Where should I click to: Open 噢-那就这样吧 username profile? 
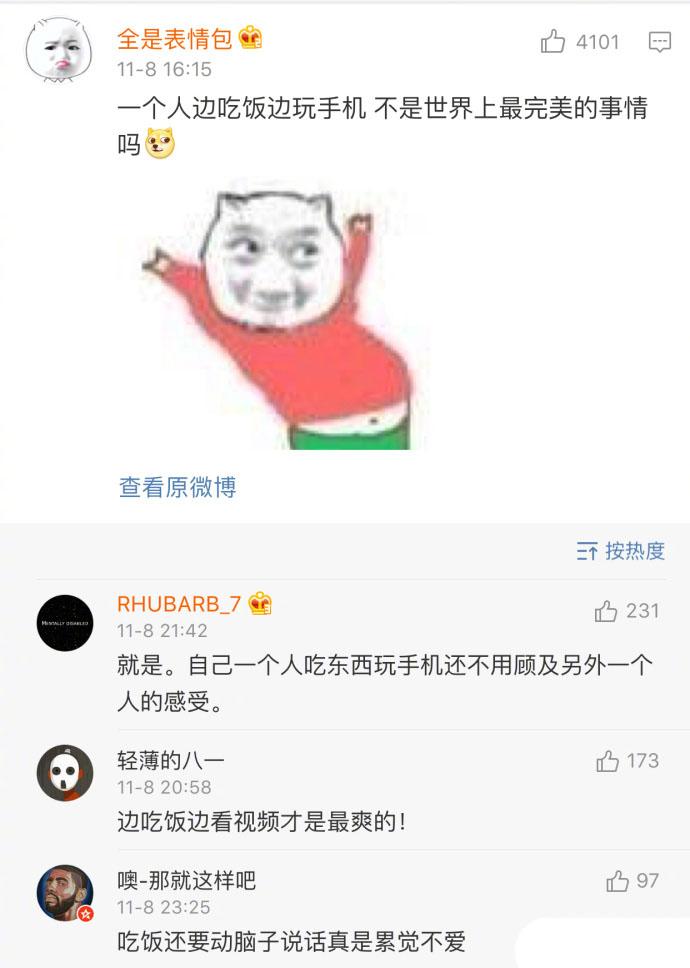tap(186, 880)
